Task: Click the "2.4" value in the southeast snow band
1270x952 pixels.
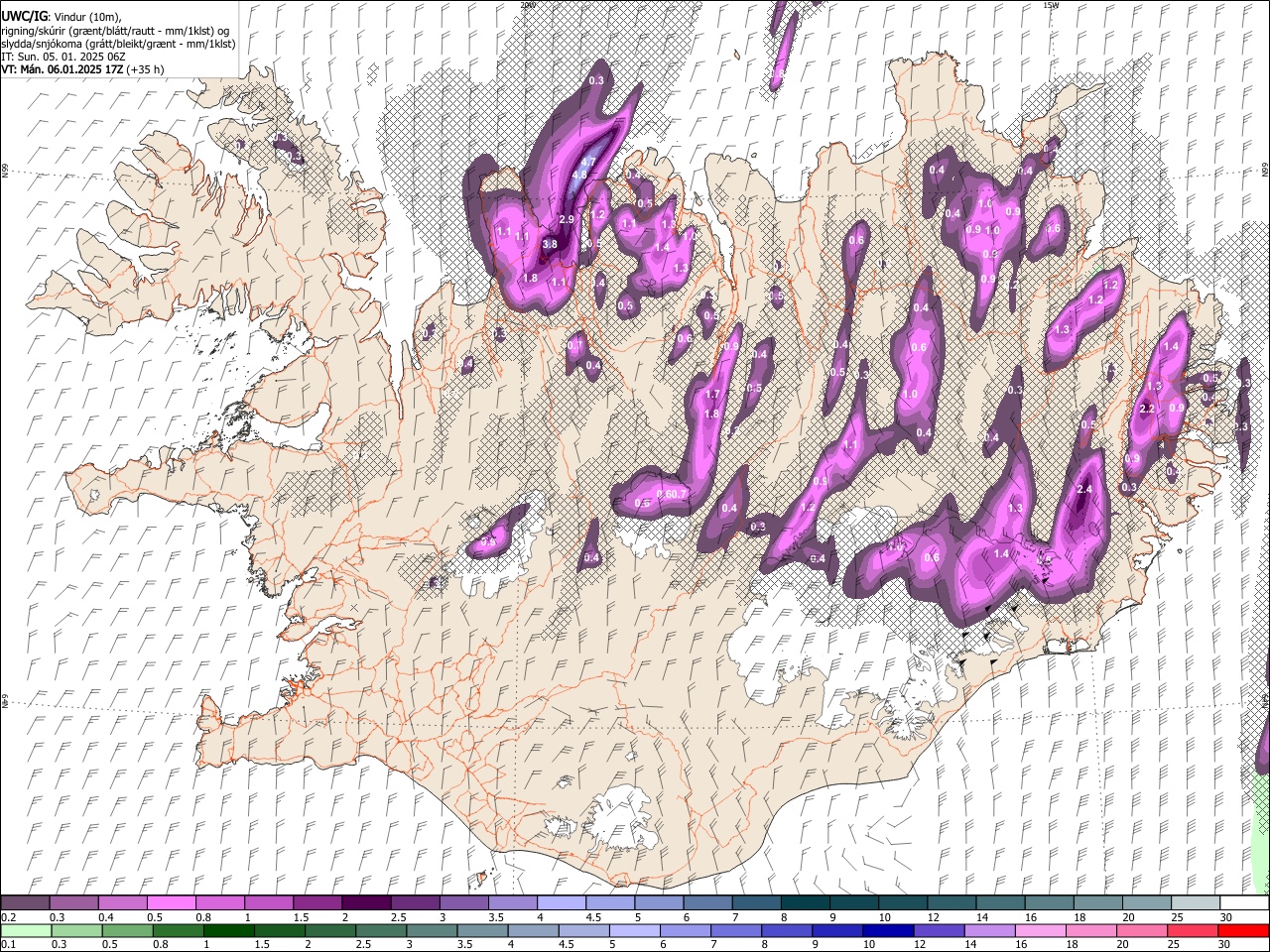Action: click(1084, 490)
